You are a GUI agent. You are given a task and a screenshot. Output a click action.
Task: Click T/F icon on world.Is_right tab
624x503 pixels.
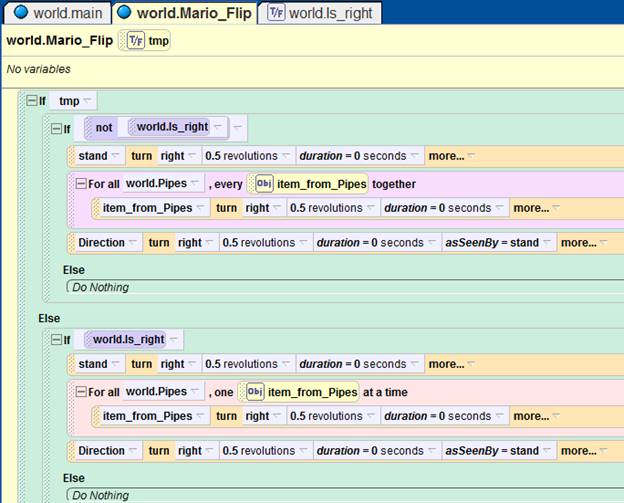click(x=276, y=12)
